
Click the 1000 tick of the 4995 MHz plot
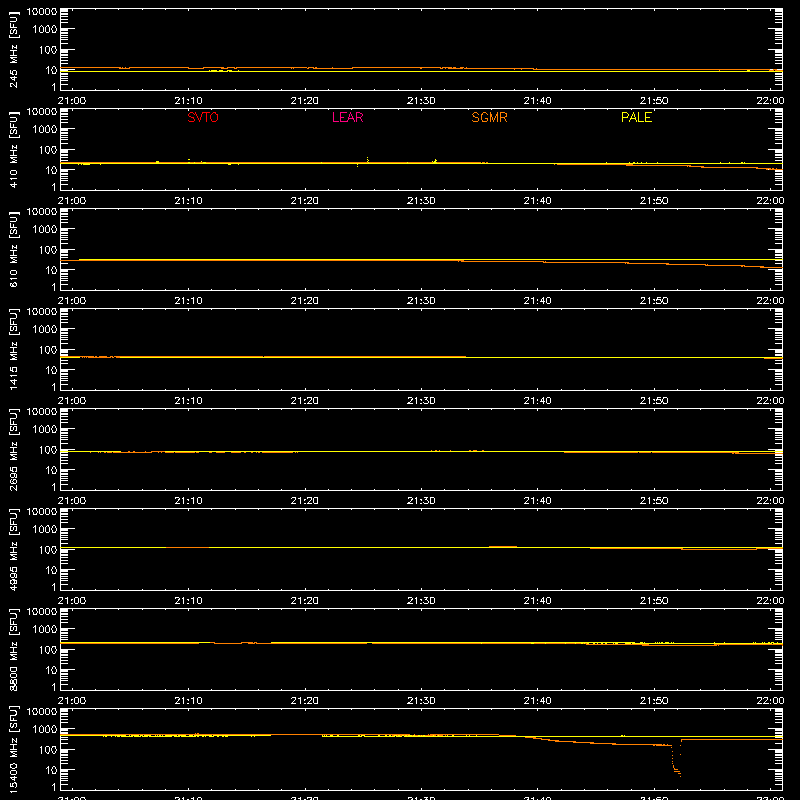click(45, 530)
